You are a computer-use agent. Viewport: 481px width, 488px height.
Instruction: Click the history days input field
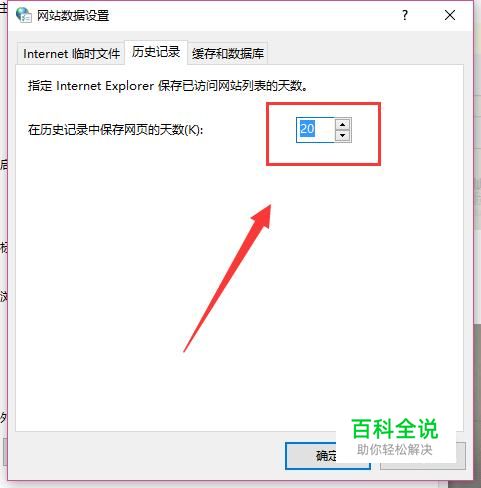click(x=315, y=130)
